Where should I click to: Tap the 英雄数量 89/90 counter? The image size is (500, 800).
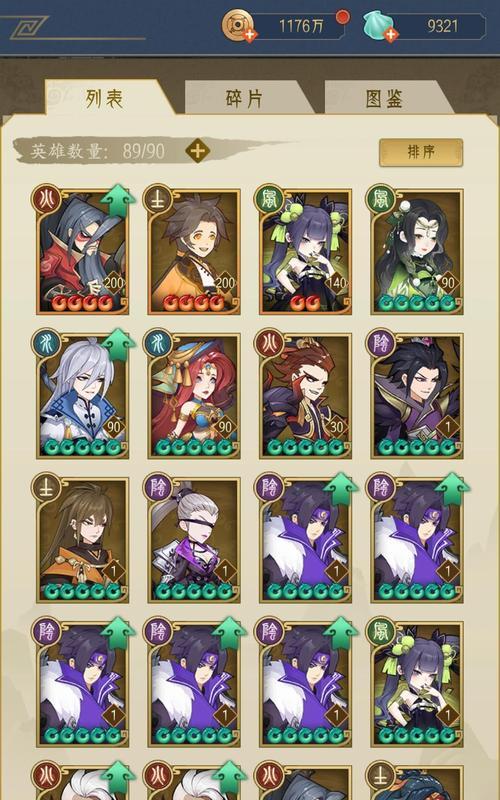click(x=98, y=152)
